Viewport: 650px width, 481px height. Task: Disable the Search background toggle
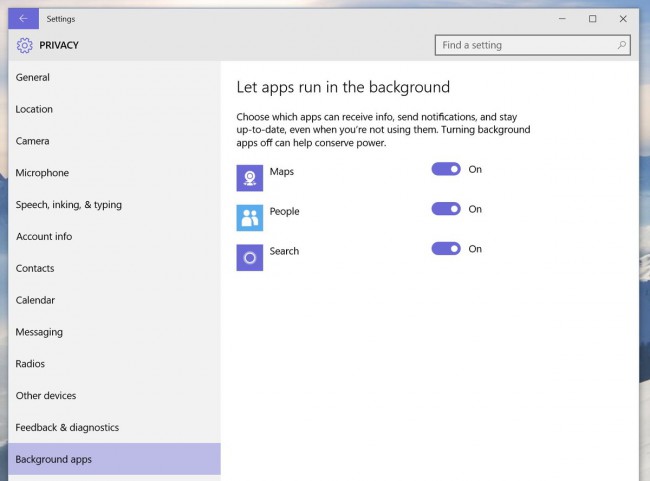click(x=446, y=249)
